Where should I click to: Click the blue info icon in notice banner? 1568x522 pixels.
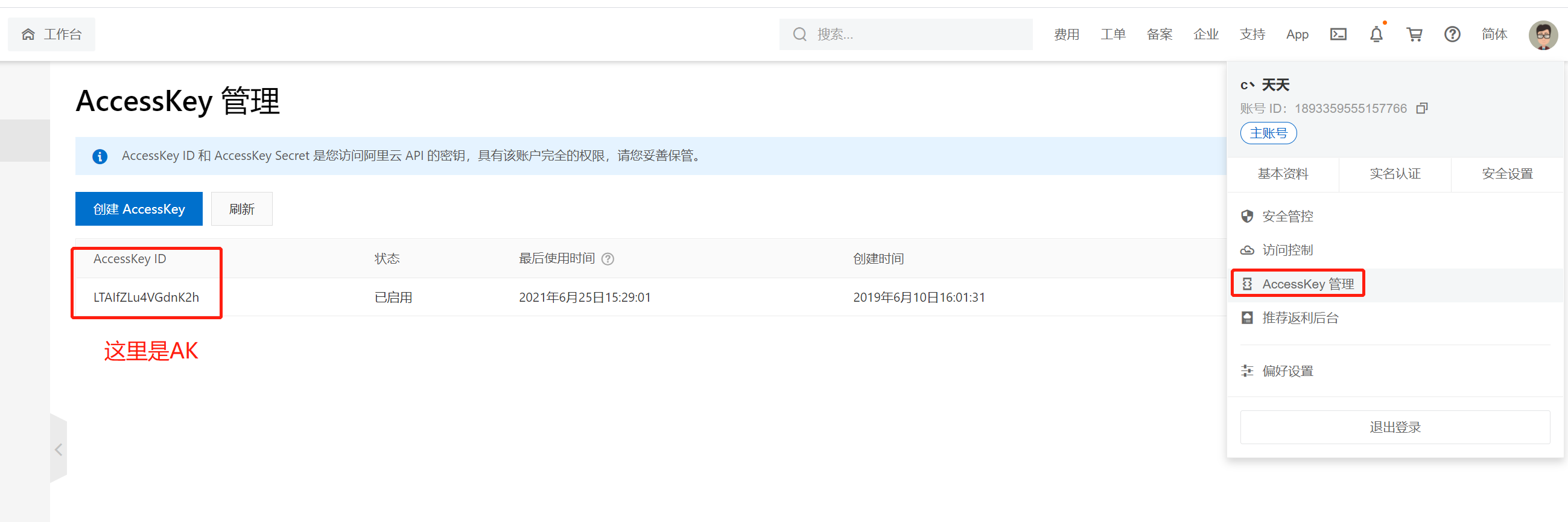pyautogui.click(x=100, y=156)
